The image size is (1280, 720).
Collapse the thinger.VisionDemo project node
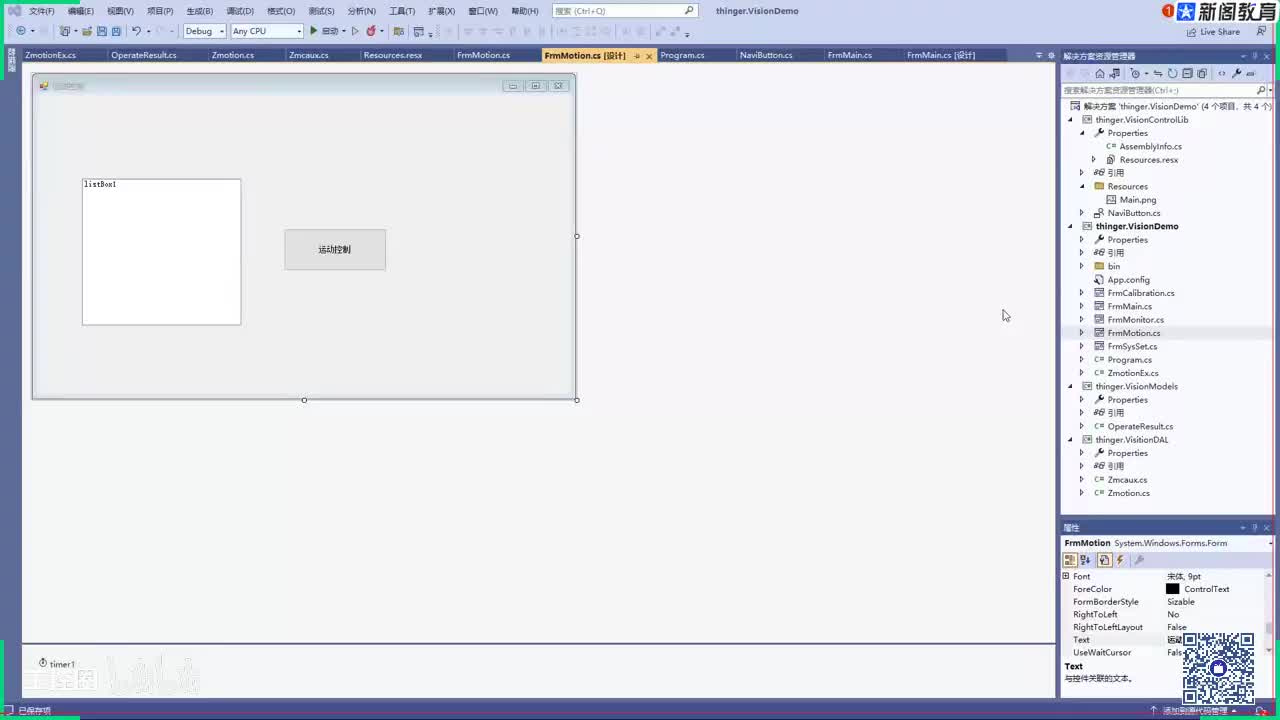click(1070, 226)
